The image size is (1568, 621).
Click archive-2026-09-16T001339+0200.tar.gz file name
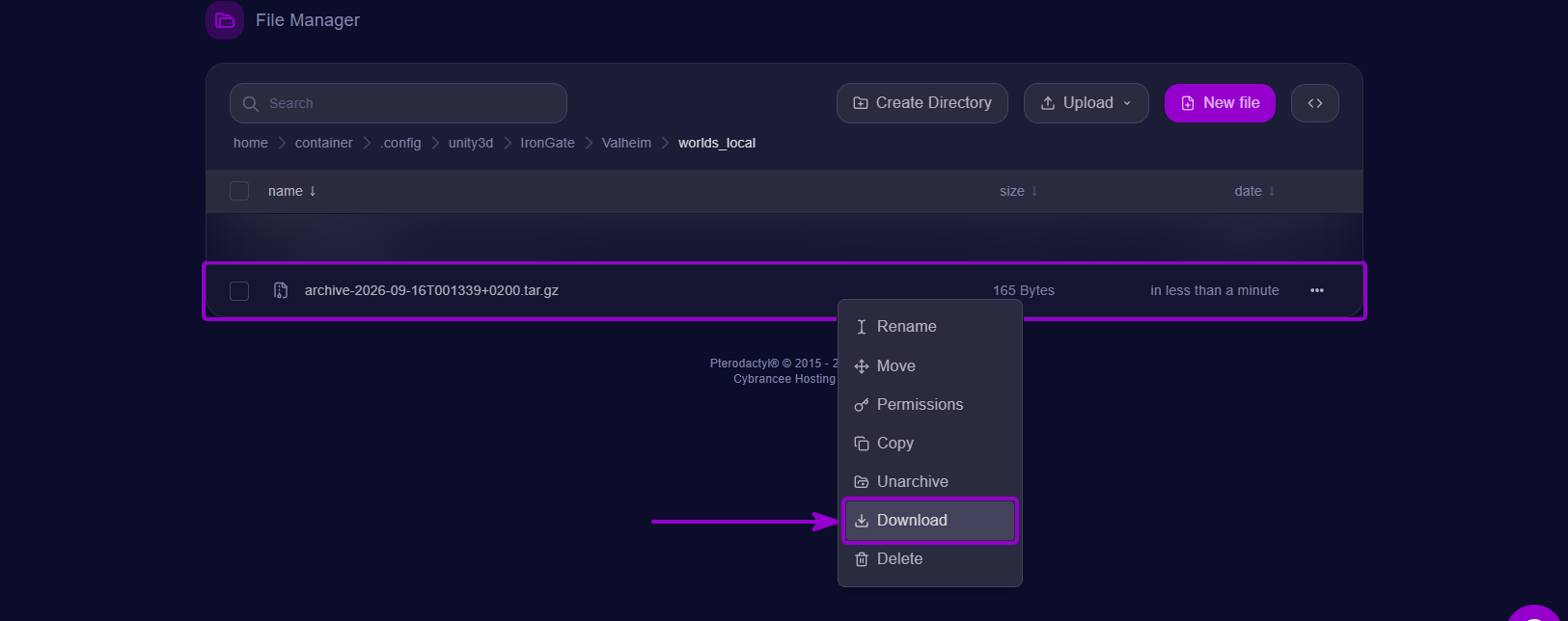coord(431,290)
